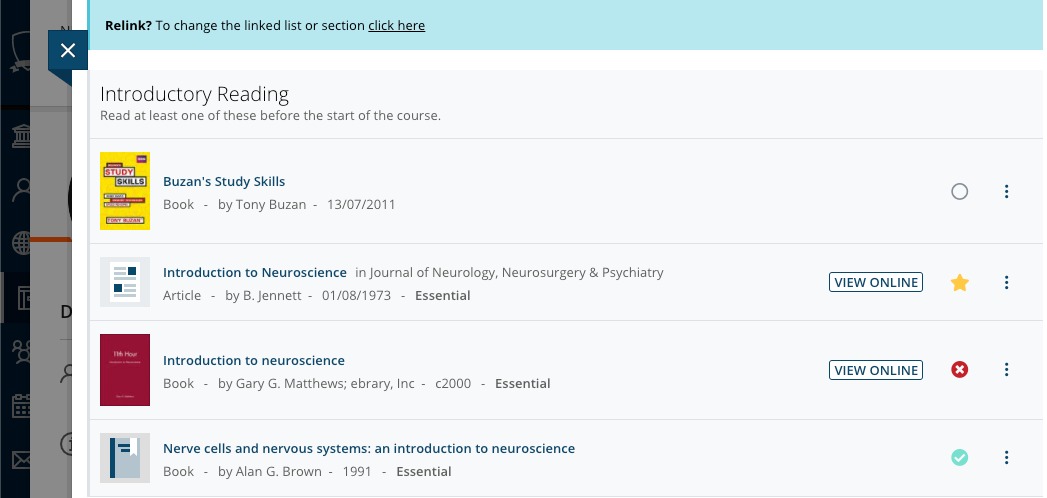Click the groups icon in sidebar
Image resolution: width=1047 pixels, height=498 pixels.
[20, 351]
